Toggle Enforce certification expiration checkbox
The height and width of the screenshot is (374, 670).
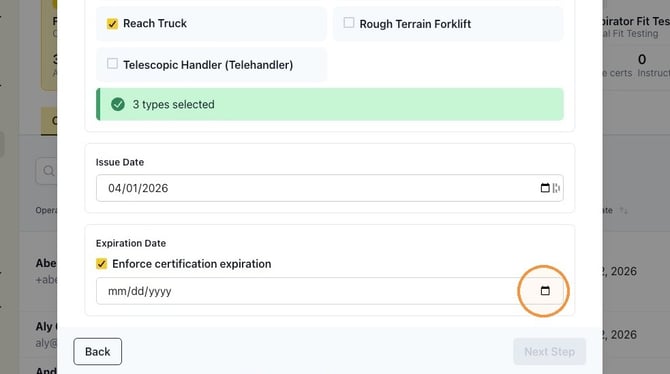point(101,264)
